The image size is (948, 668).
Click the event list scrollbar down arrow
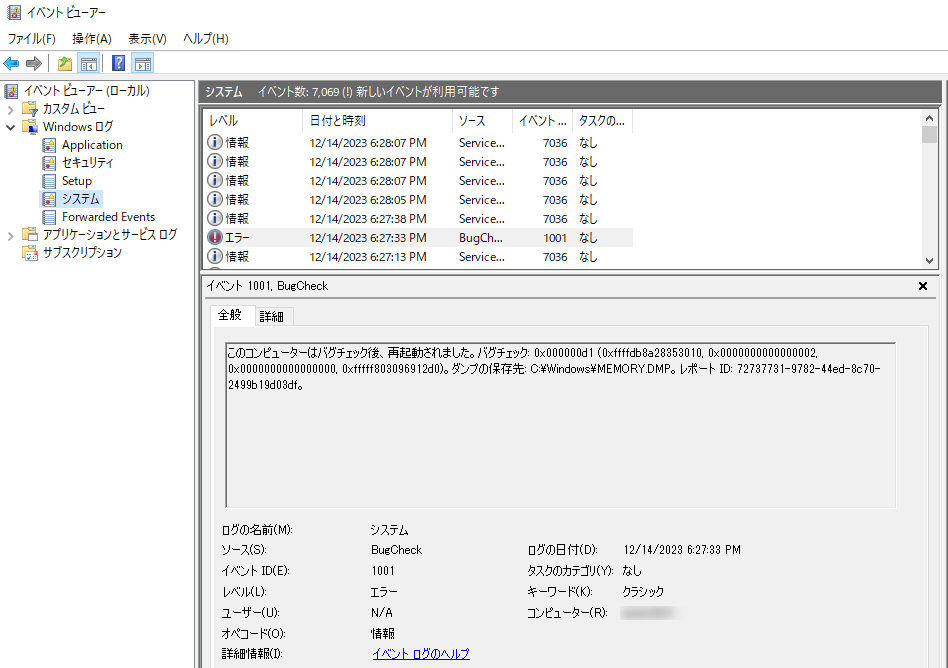(x=929, y=261)
